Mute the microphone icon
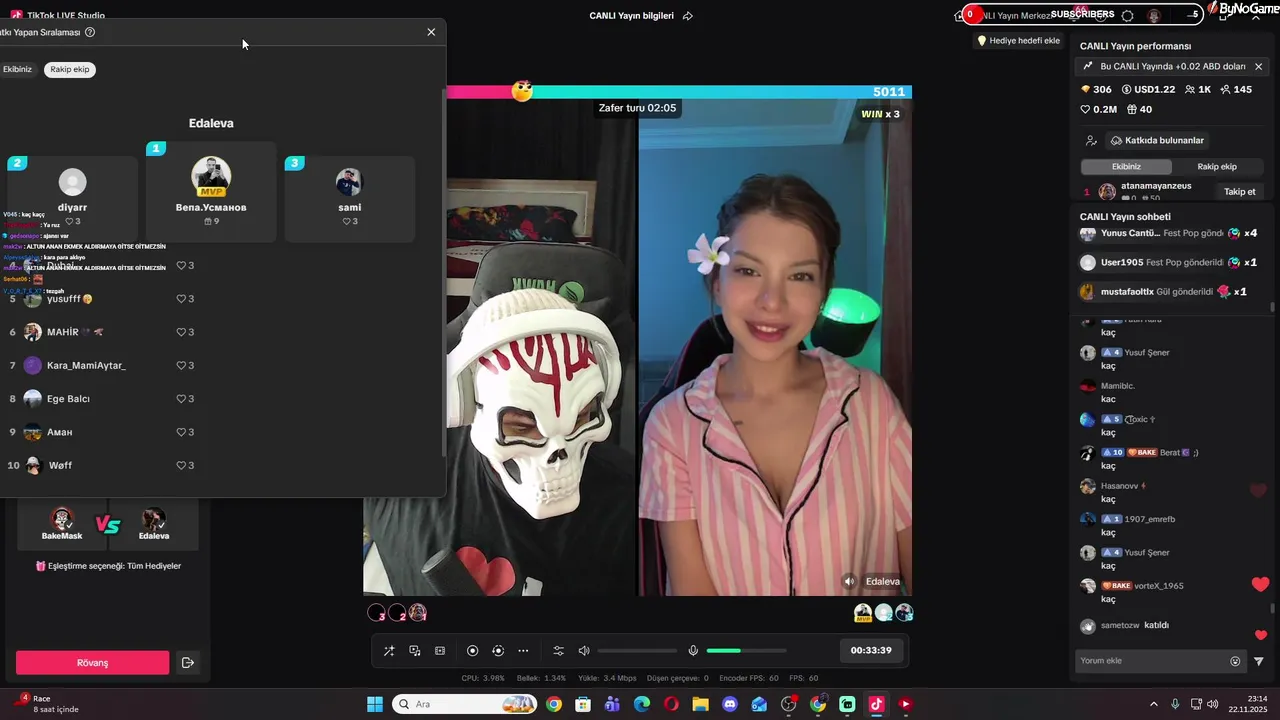The image size is (1280, 720). click(x=693, y=651)
